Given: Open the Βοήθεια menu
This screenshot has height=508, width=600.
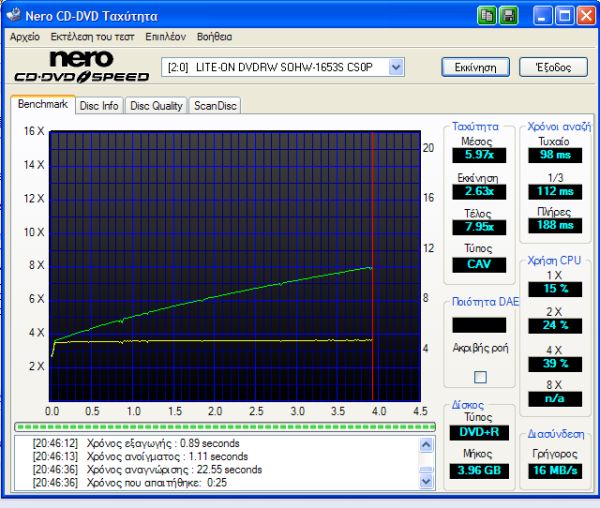Looking at the screenshot, I should [214, 37].
